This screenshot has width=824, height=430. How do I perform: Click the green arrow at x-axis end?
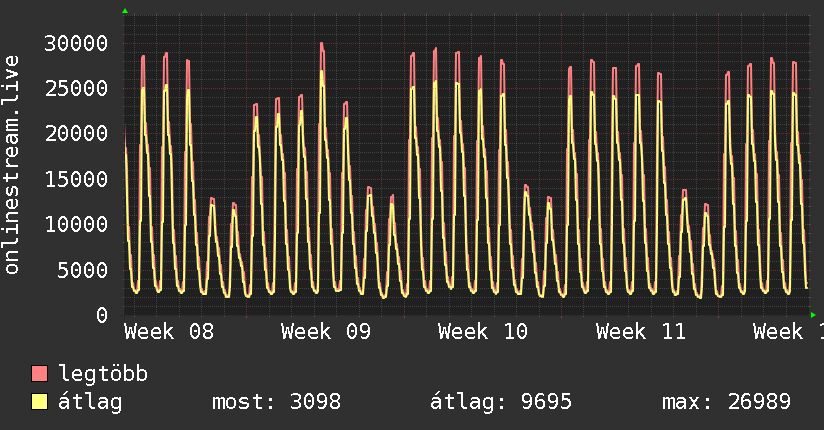pos(813,315)
